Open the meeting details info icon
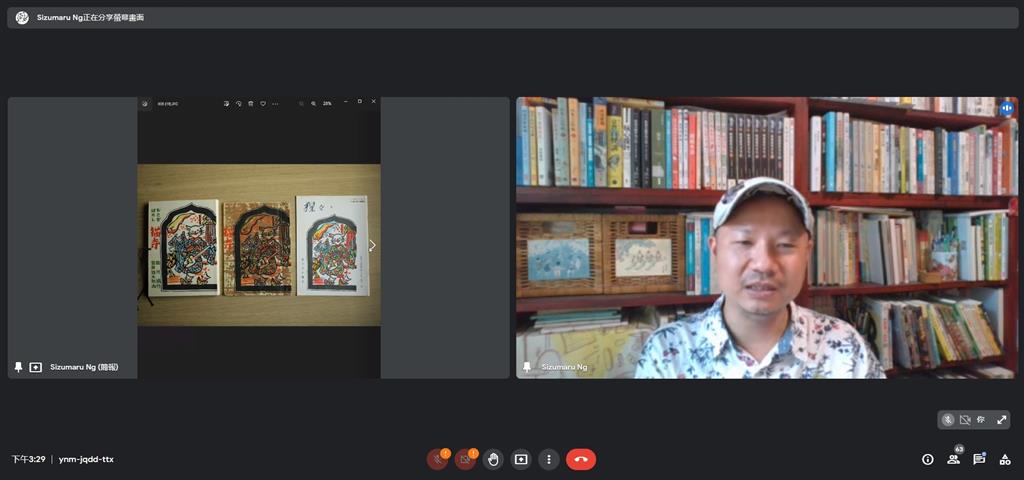 tap(928, 459)
